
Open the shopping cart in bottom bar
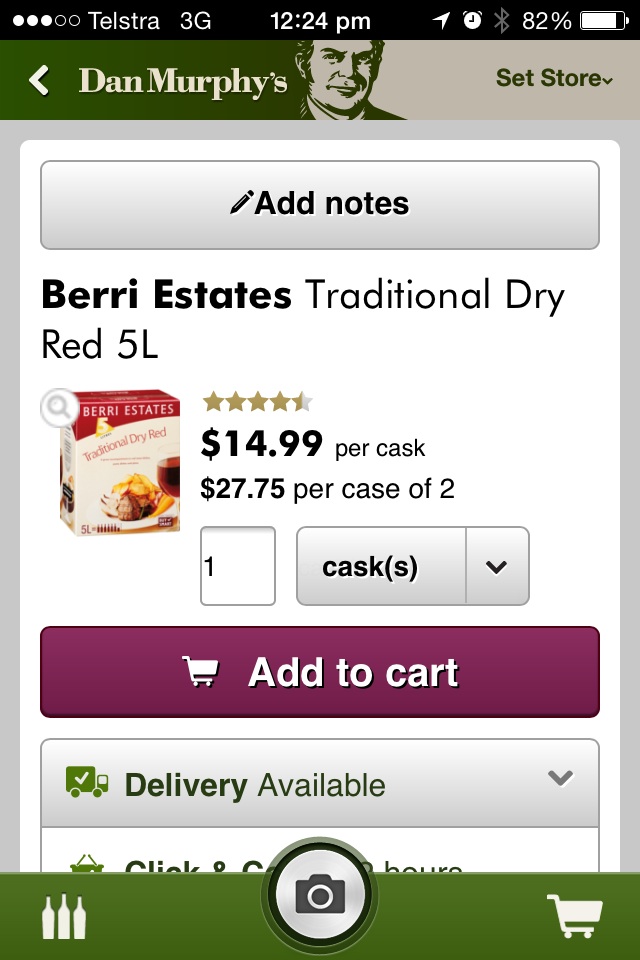[574, 916]
